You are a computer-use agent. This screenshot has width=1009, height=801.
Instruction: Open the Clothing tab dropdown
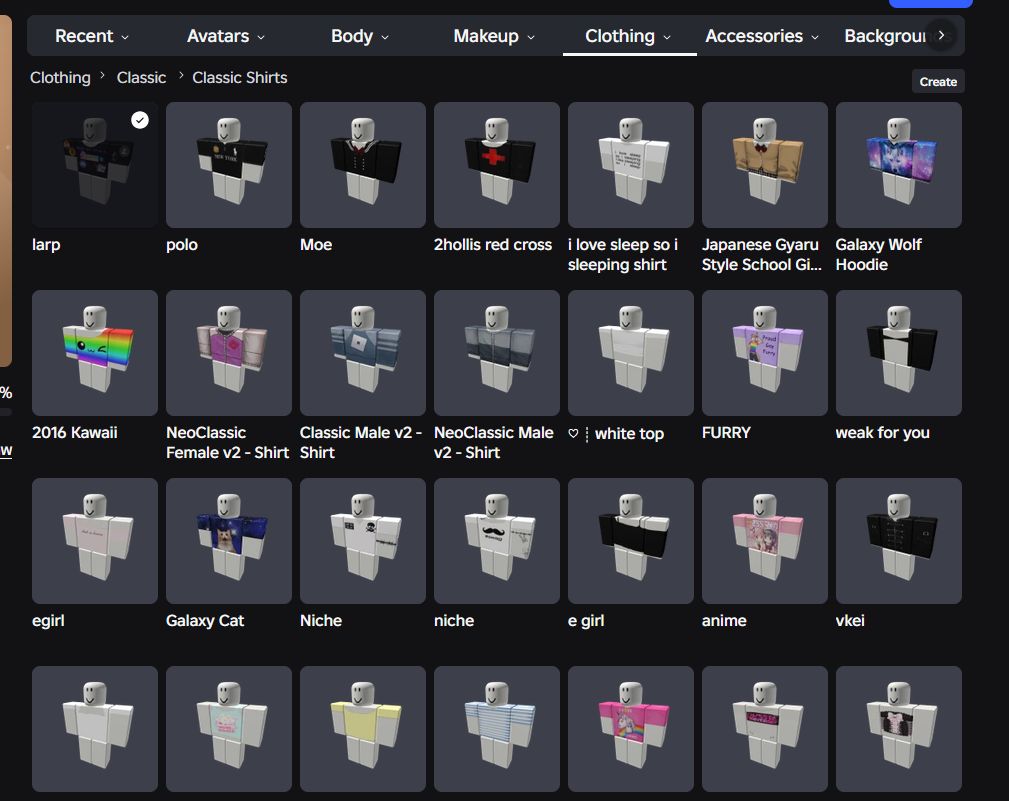pos(628,36)
